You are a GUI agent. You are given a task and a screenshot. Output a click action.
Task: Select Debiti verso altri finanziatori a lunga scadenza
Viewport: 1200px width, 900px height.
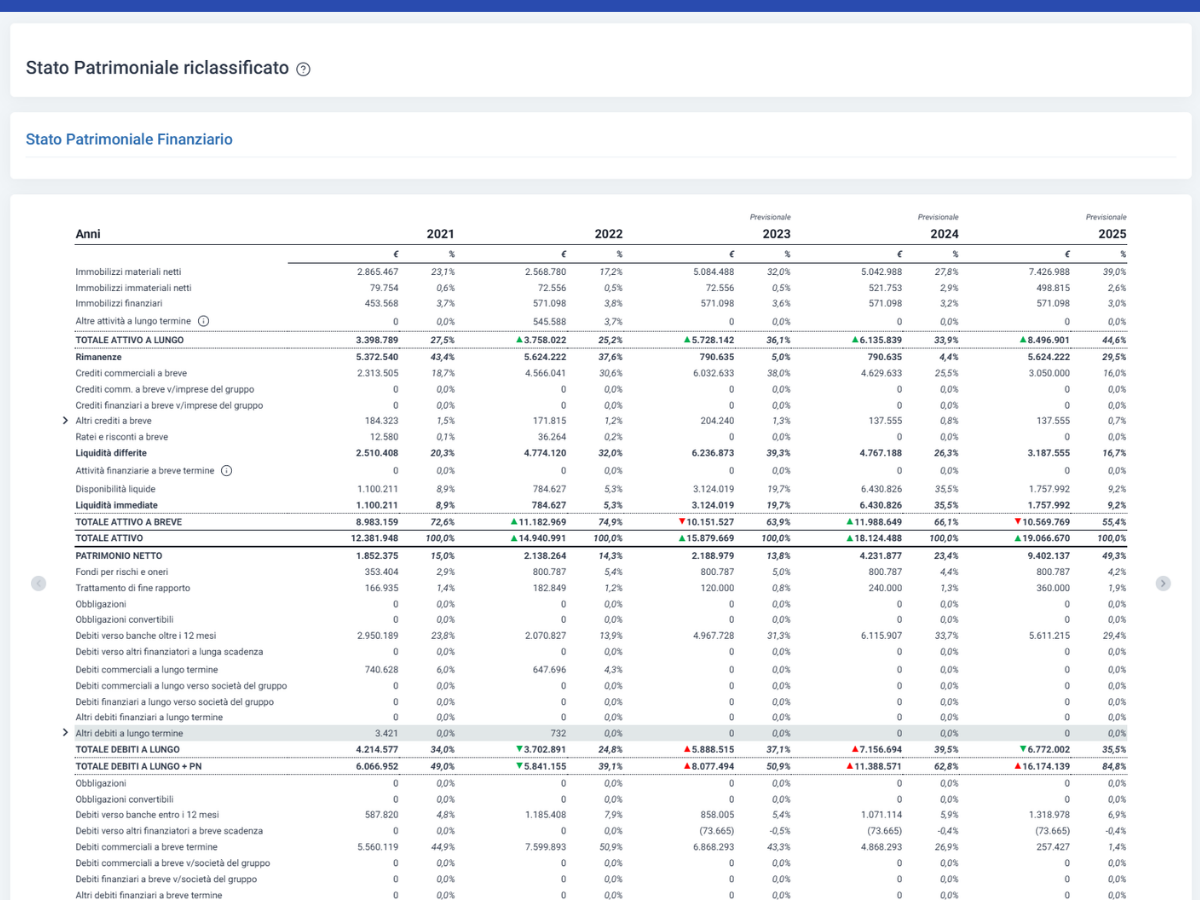(169, 651)
